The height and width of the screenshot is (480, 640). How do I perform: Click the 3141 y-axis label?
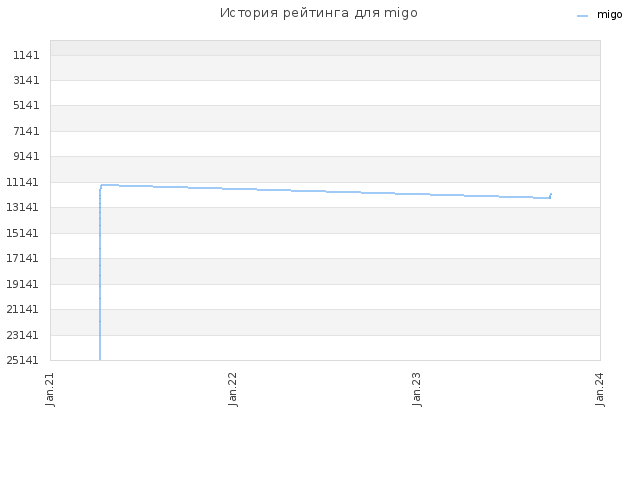tap(26, 80)
